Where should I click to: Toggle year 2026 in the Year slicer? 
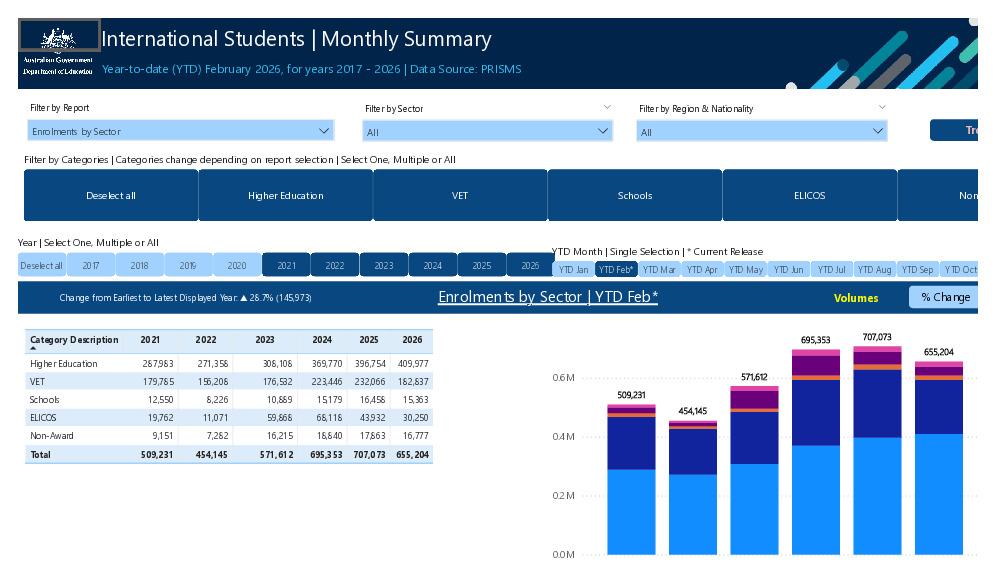click(530, 265)
